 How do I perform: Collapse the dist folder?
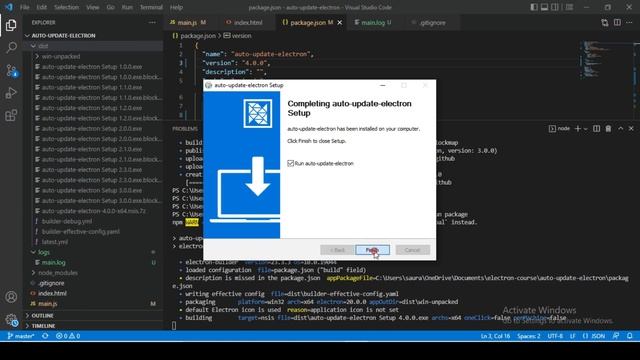coord(40,46)
